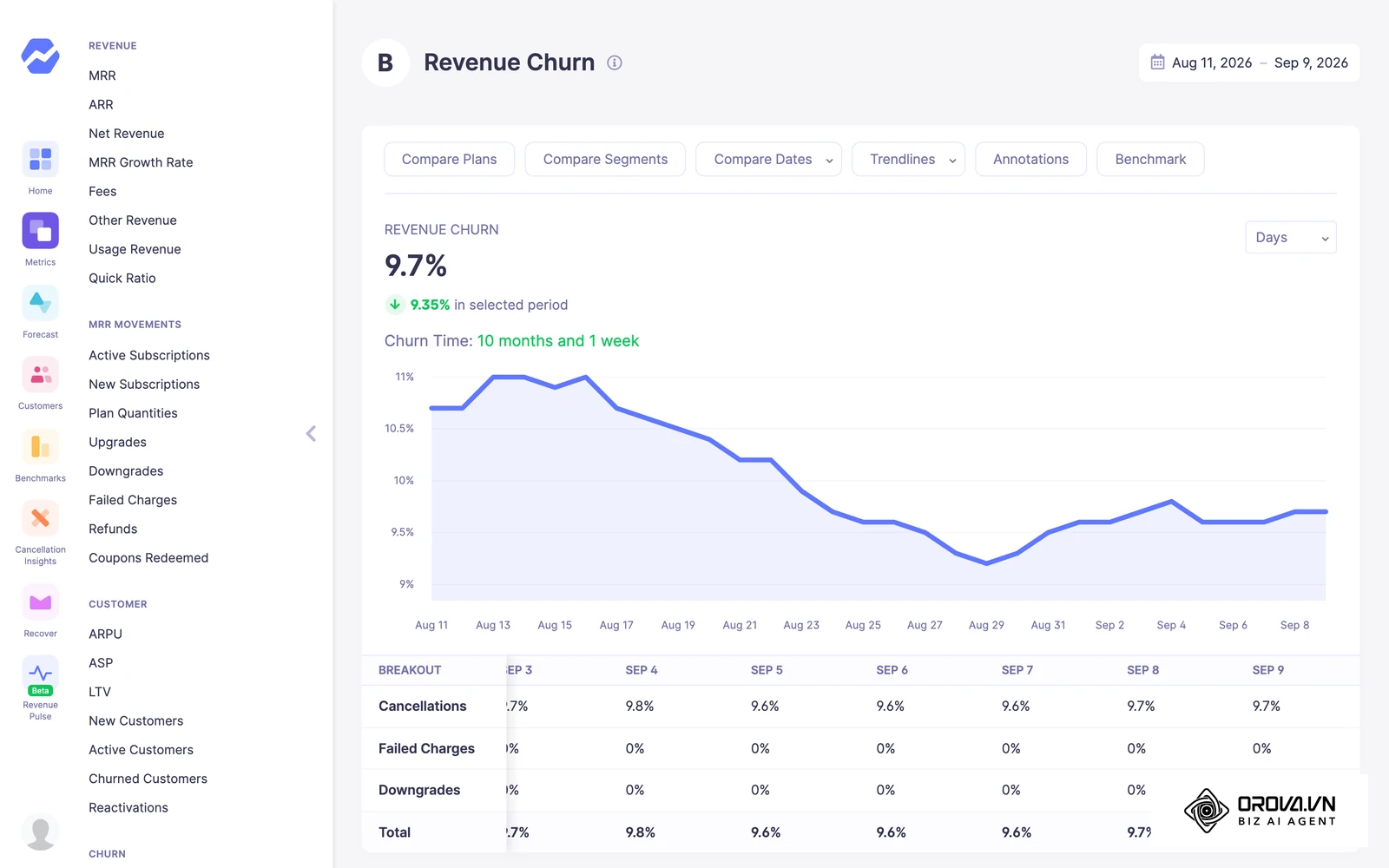Open ARPU report

coord(105,634)
